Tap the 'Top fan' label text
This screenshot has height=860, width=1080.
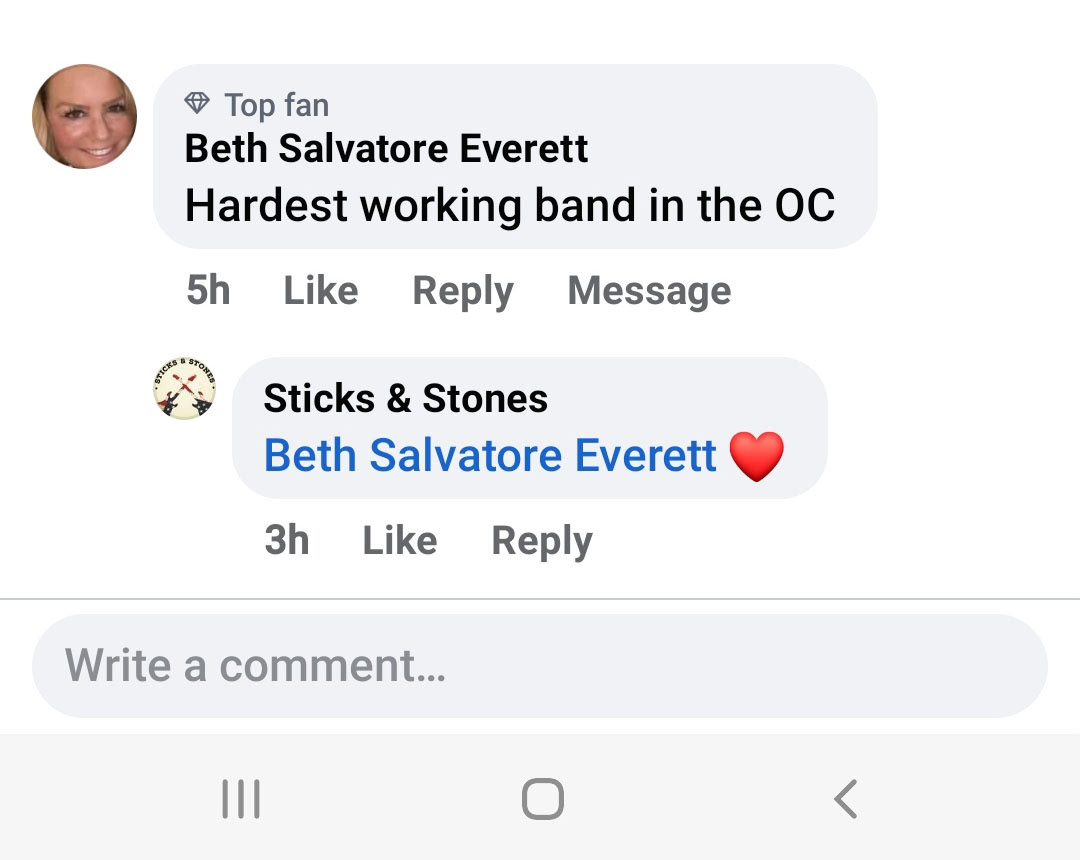pos(276,104)
